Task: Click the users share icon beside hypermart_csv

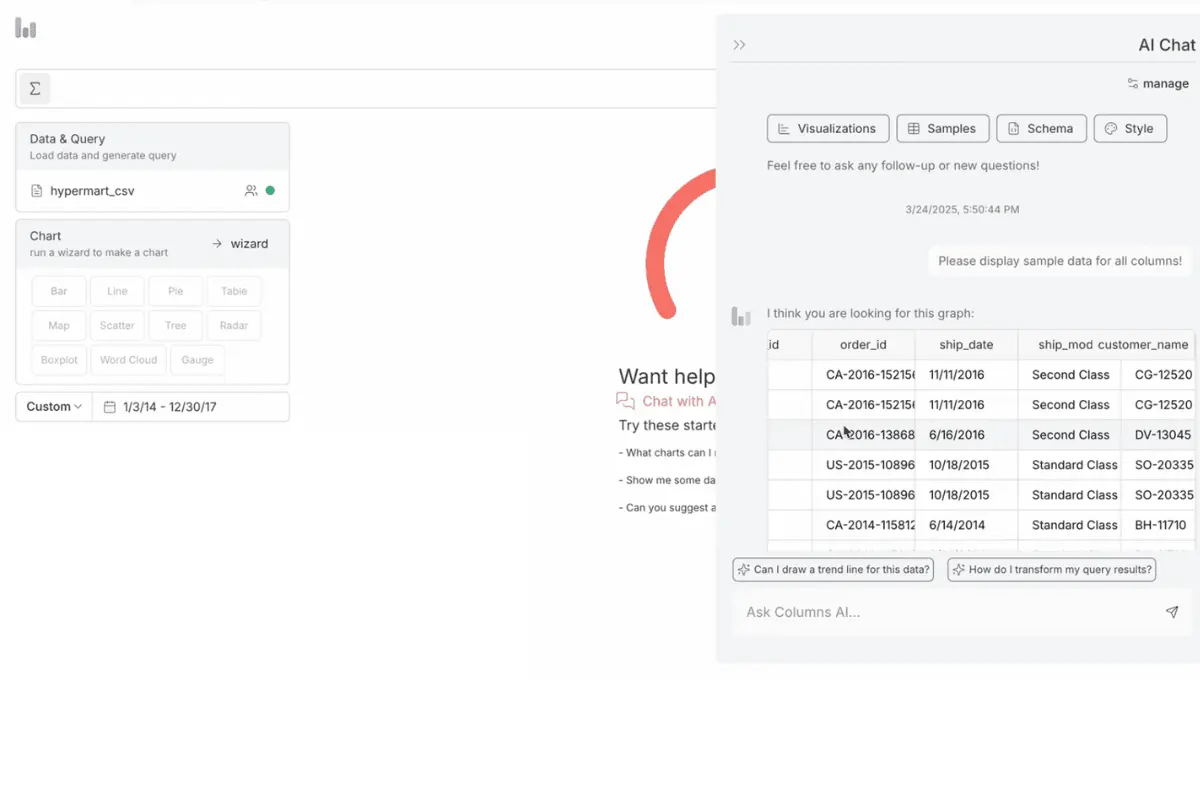Action: [251, 190]
